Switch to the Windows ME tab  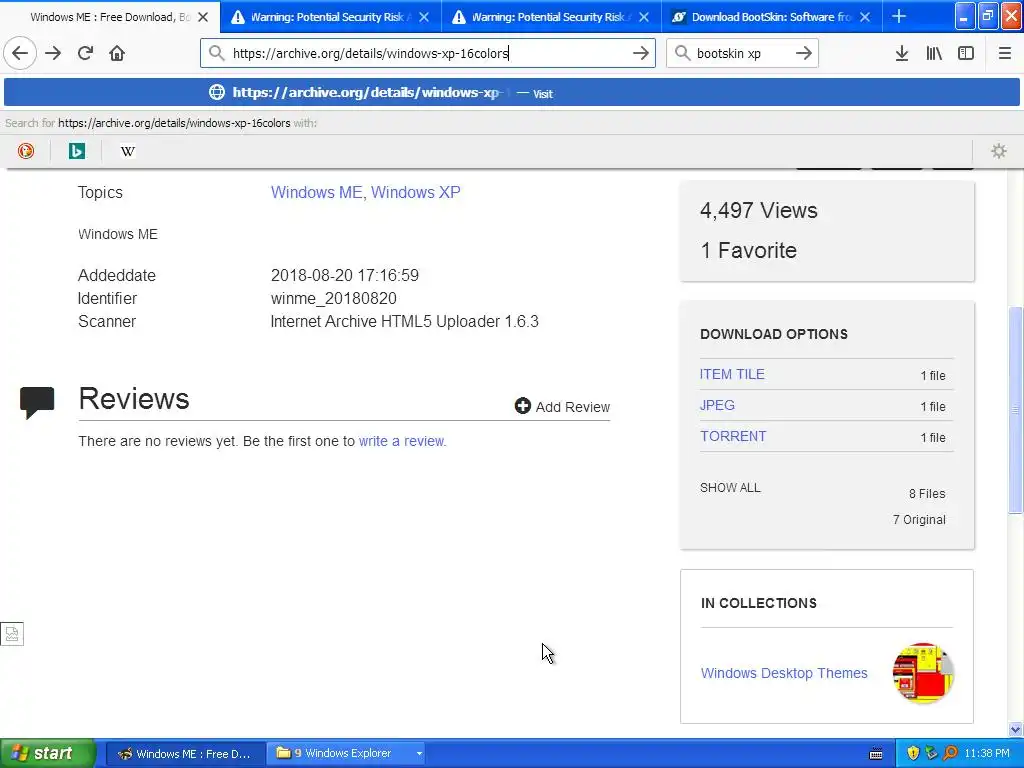(x=110, y=17)
